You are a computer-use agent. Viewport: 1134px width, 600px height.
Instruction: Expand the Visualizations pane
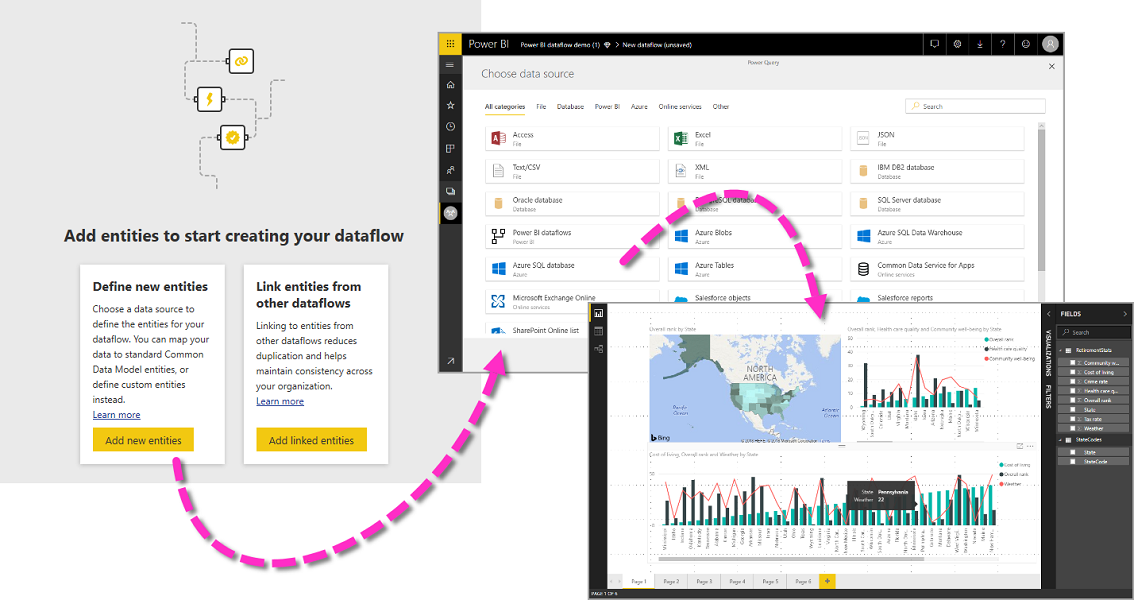coord(1049,353)
